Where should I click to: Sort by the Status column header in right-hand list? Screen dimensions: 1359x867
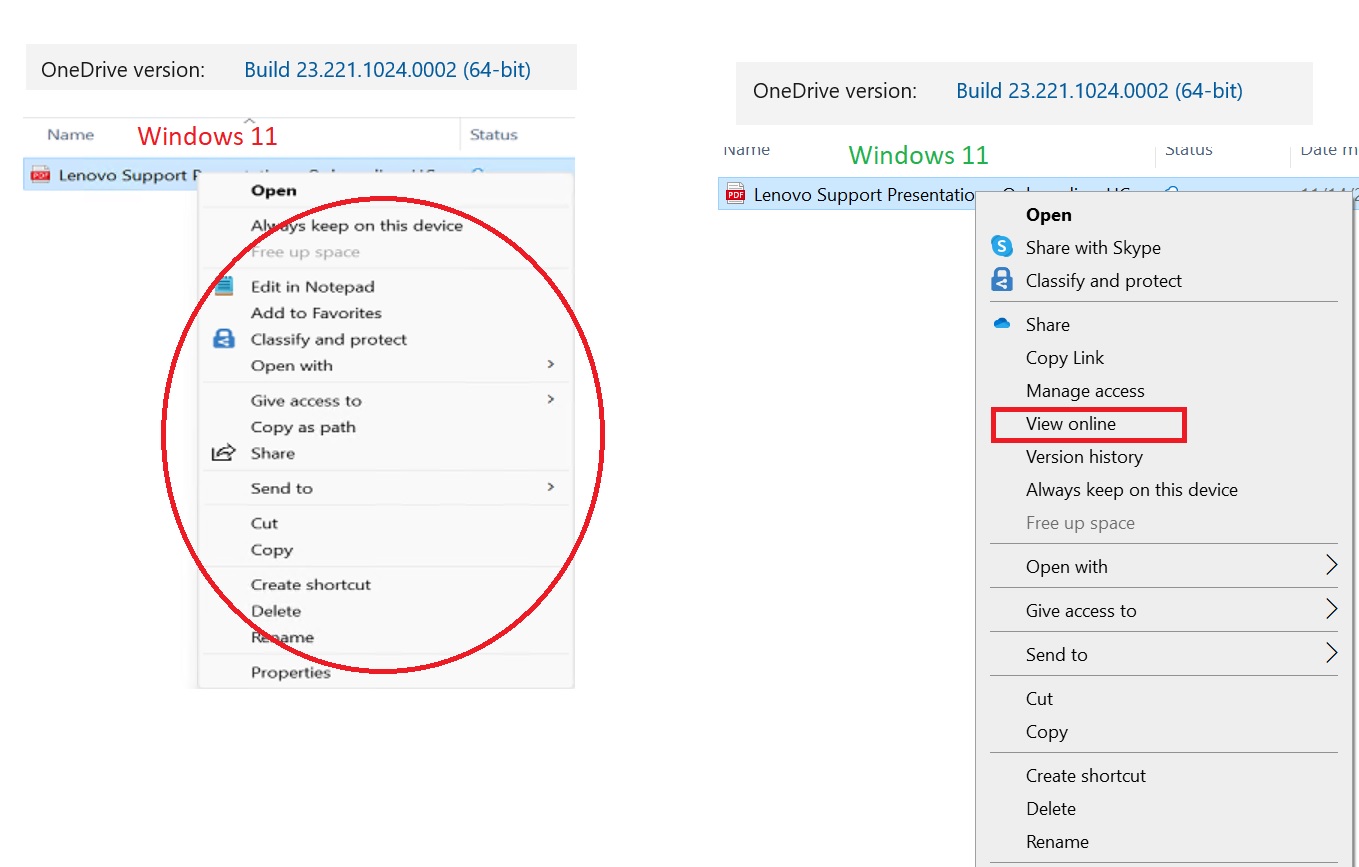click(x=1188, y=150)
